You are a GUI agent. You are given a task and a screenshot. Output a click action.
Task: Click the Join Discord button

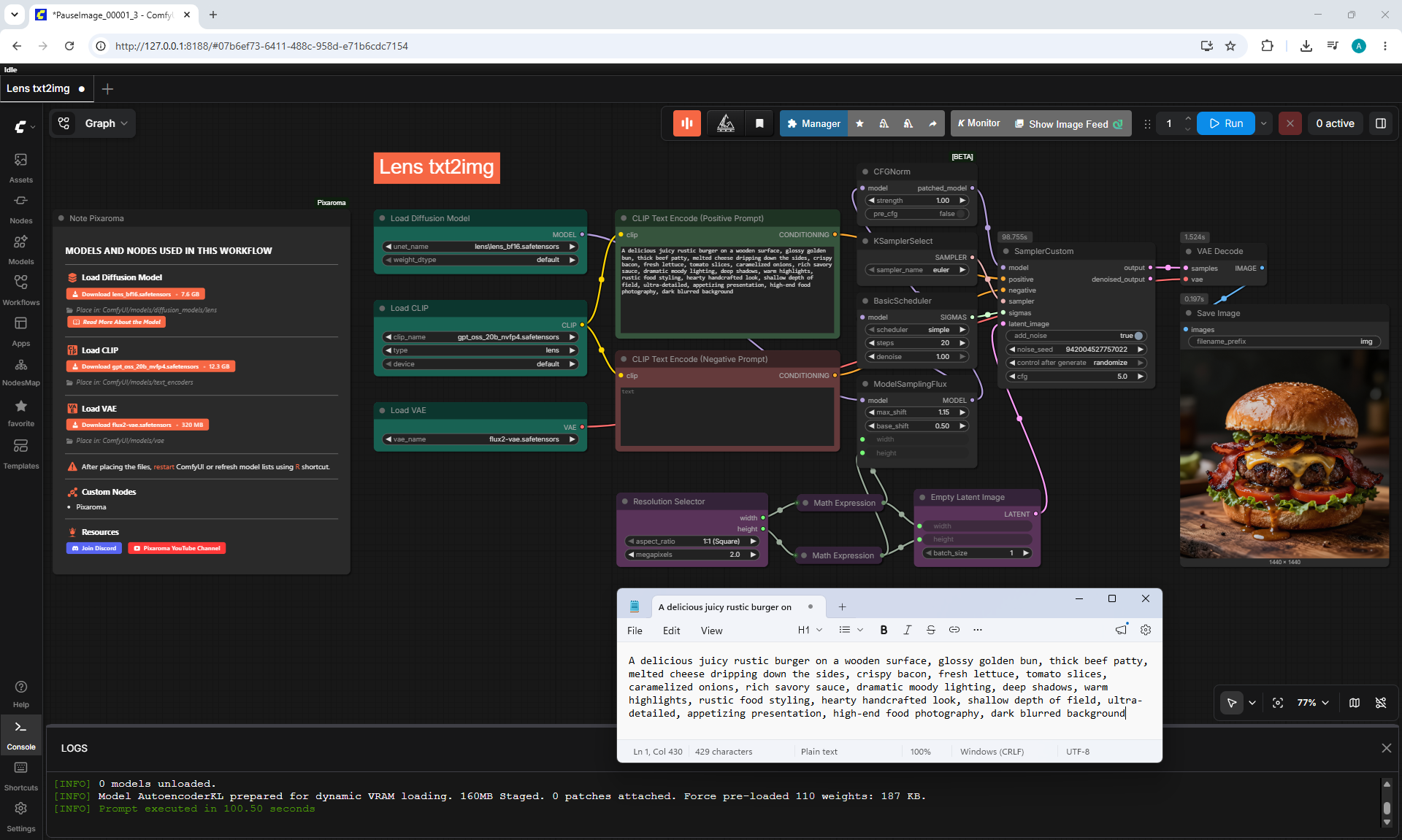point(93,548)
